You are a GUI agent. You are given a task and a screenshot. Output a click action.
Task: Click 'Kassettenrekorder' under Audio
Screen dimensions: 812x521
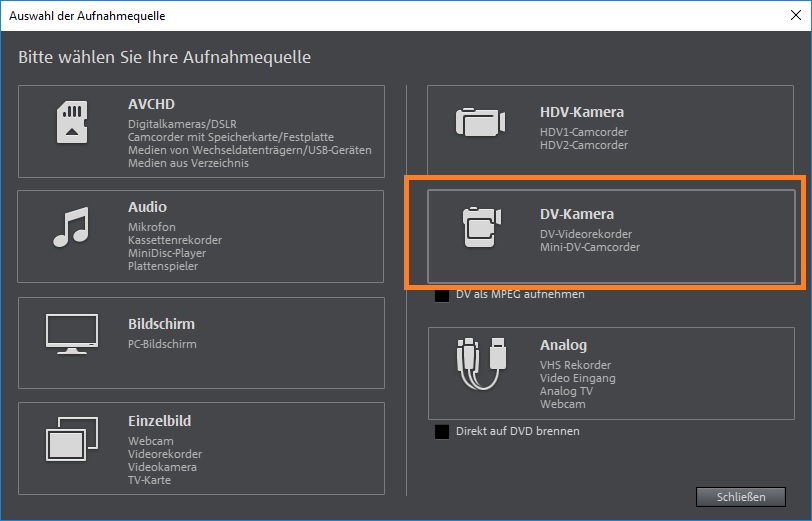[x=175, y=240]
